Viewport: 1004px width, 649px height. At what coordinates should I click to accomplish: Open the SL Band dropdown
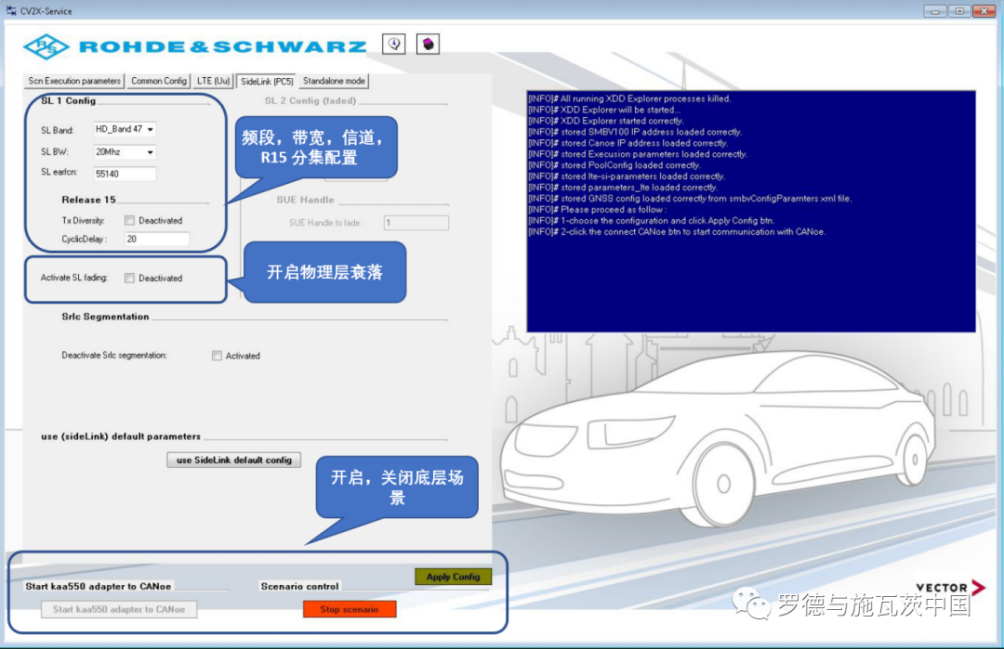pyautogui.click(x=125, y=129)
